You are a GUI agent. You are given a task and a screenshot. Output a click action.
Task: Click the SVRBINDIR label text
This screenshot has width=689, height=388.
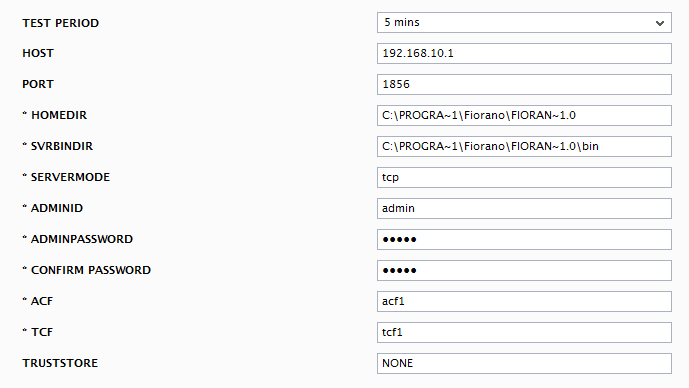(x=62, y=146)
